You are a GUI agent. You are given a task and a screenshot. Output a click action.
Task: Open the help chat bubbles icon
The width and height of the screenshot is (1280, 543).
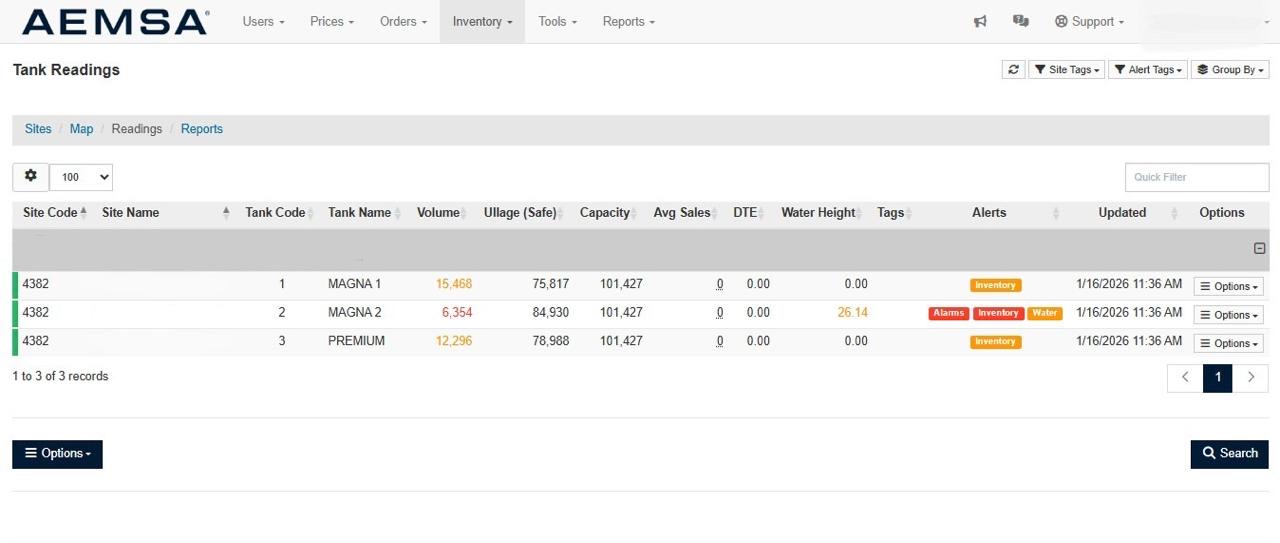[x=1020, y=21]
